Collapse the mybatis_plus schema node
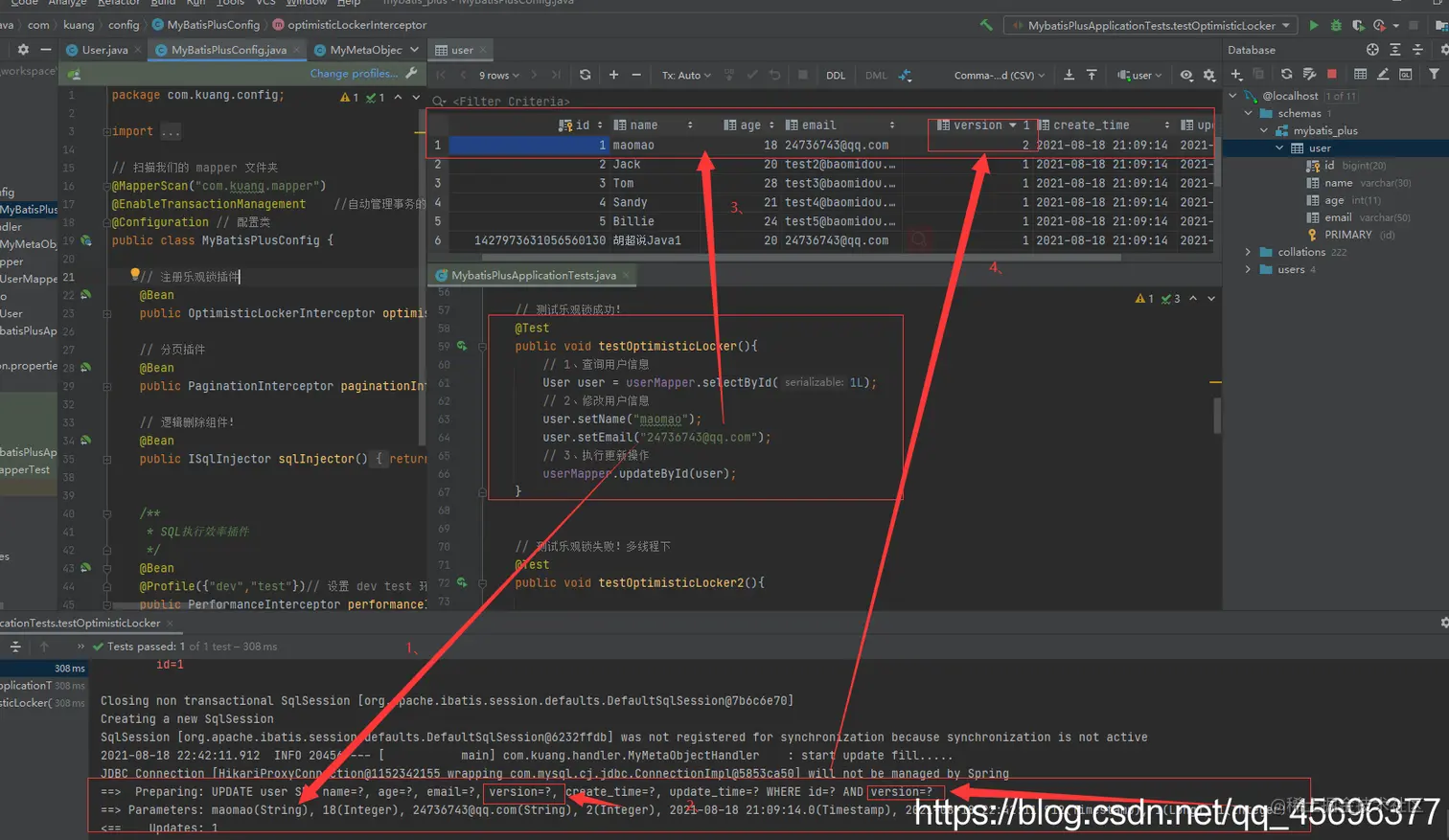 point(1264,130)
